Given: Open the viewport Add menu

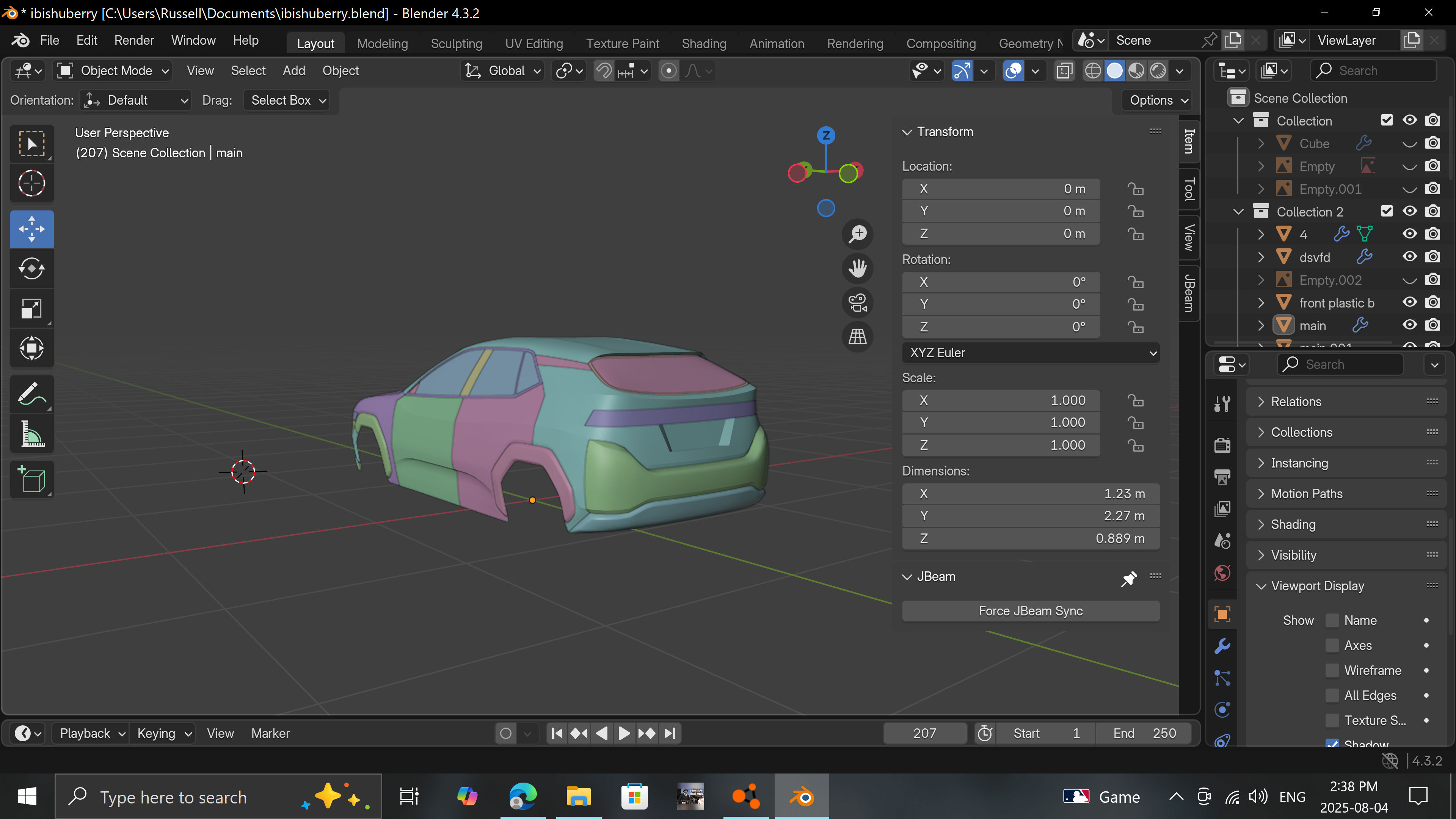Looking at the screenshot, I should pos(294,71).
